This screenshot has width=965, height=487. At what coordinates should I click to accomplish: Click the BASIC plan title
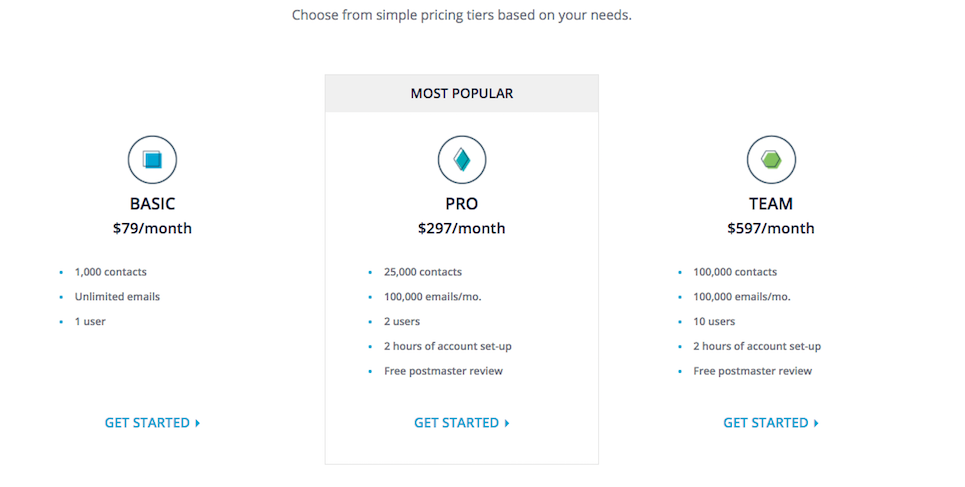pos(153,204)
